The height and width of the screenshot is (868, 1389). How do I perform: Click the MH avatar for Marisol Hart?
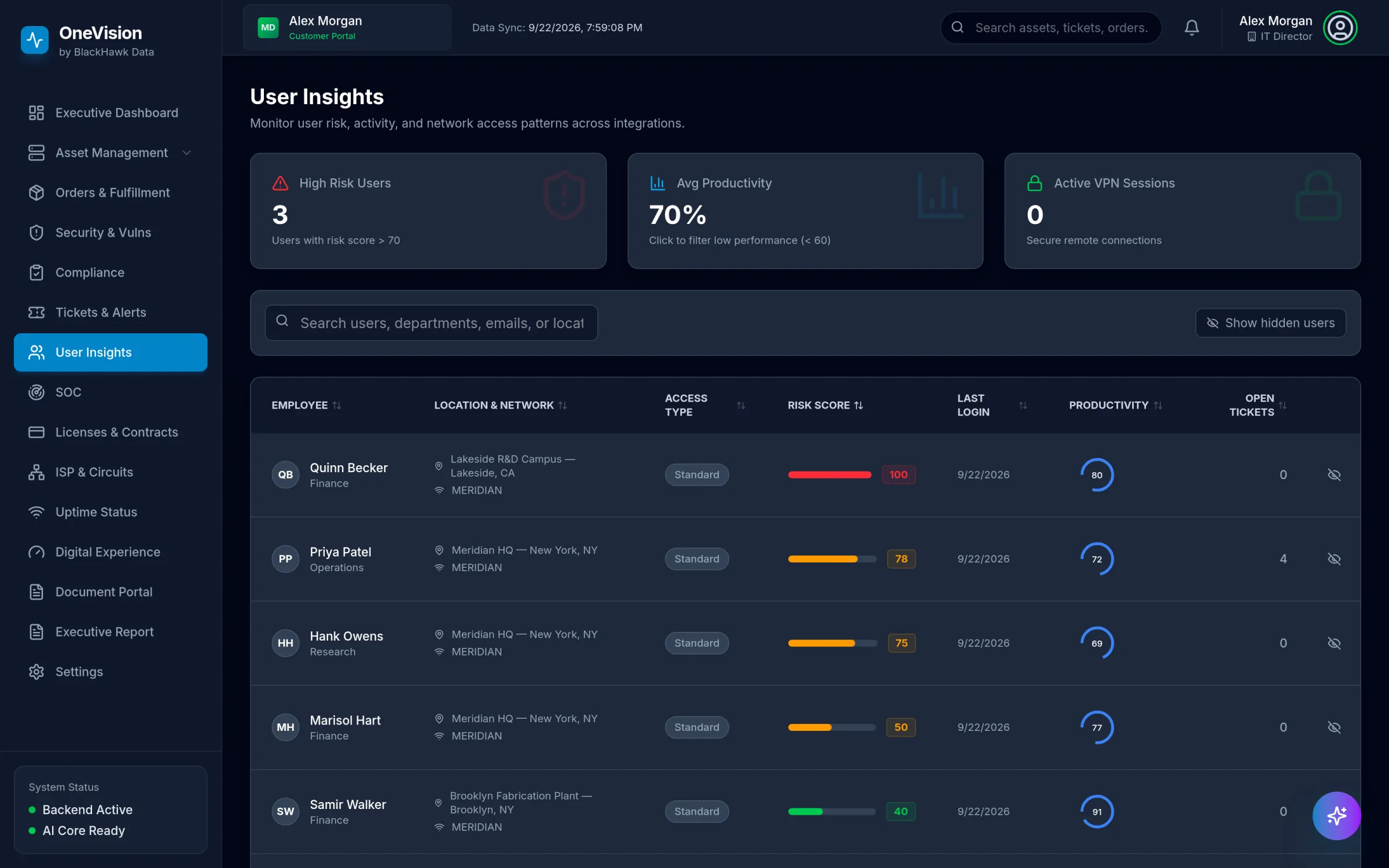tap(285, 727)
